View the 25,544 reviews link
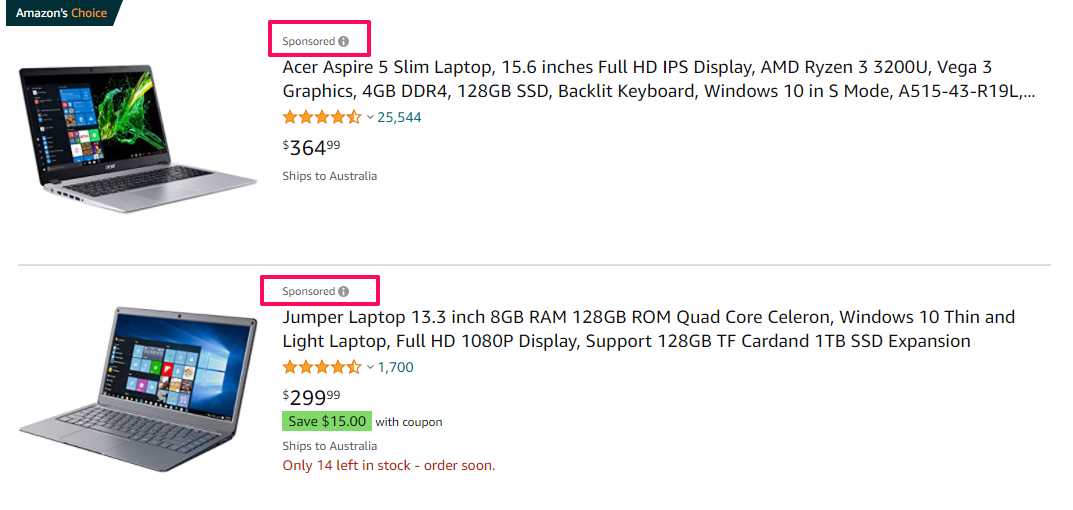This screenshot has height=510, width=1073. 399,118
